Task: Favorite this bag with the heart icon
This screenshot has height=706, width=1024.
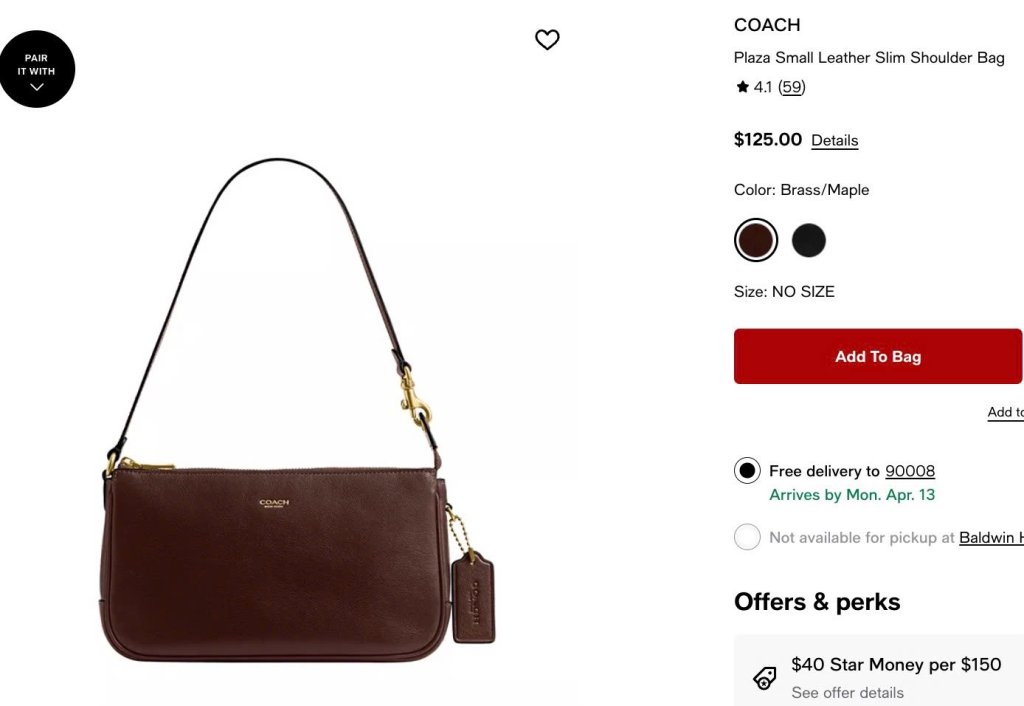Action: 547,40
